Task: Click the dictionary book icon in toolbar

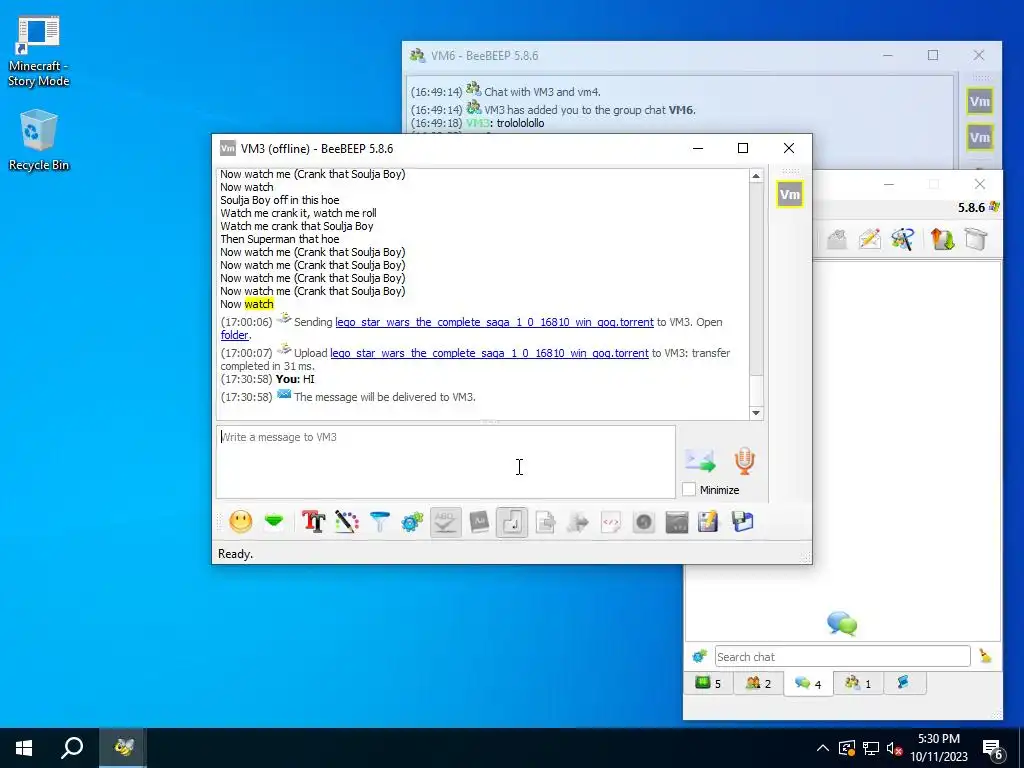Action: 479,522
